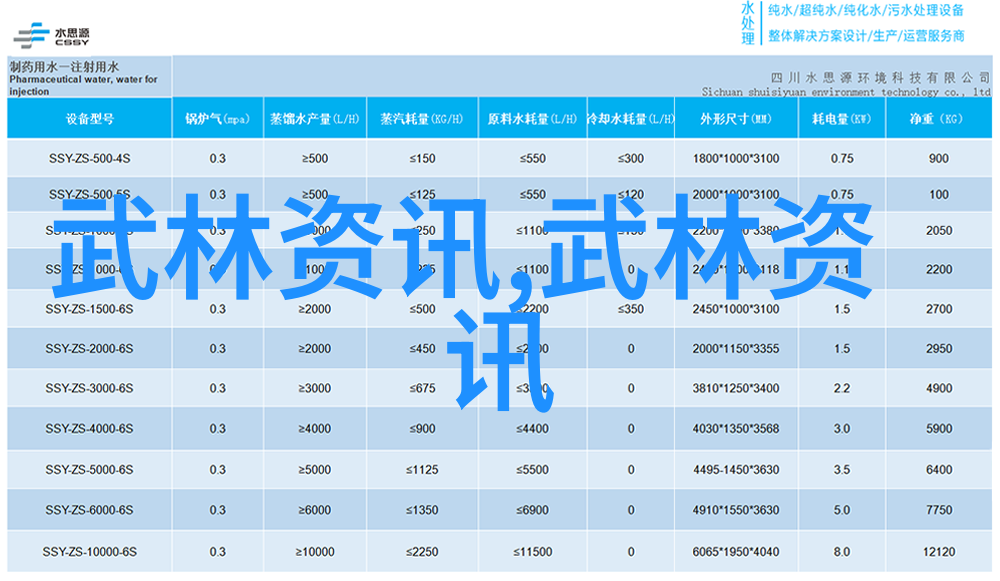Select the 12120 net weight cell

938,552
